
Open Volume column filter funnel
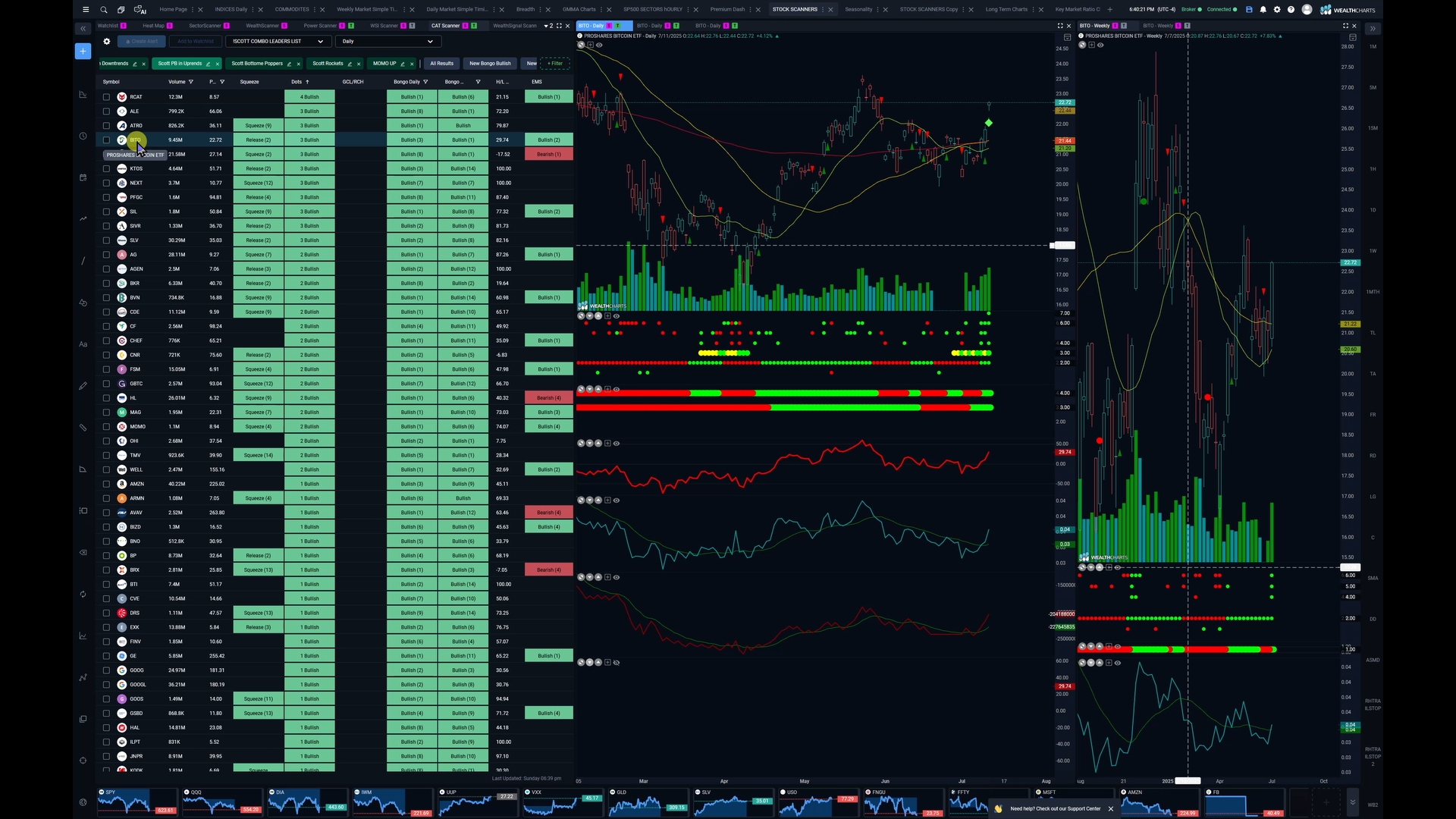coord(191,82)
